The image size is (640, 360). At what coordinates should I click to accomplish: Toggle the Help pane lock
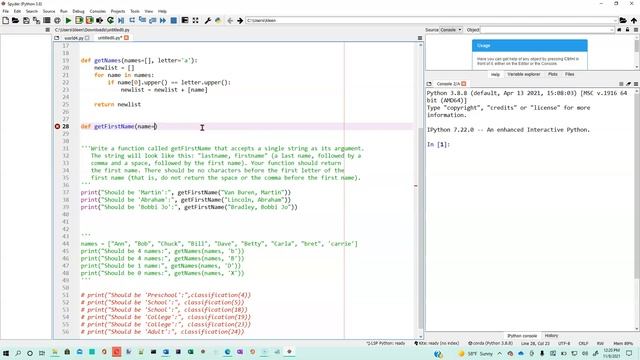click(627, 30)
